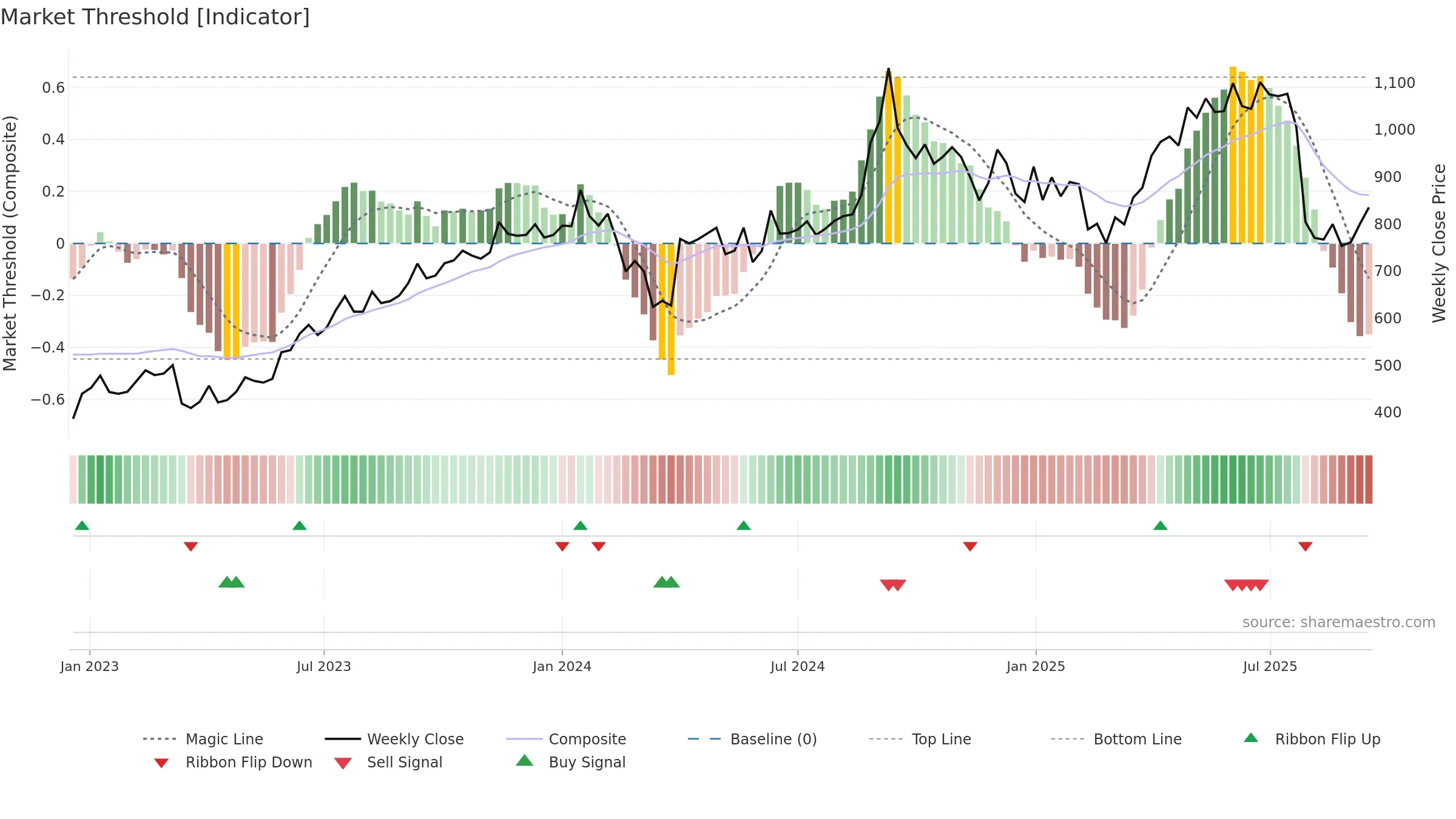This screenshot has height=819, width=1456.
Task: Click the Ribbon Flip Down marker in late 2024
Action: [x=970, y=547]
